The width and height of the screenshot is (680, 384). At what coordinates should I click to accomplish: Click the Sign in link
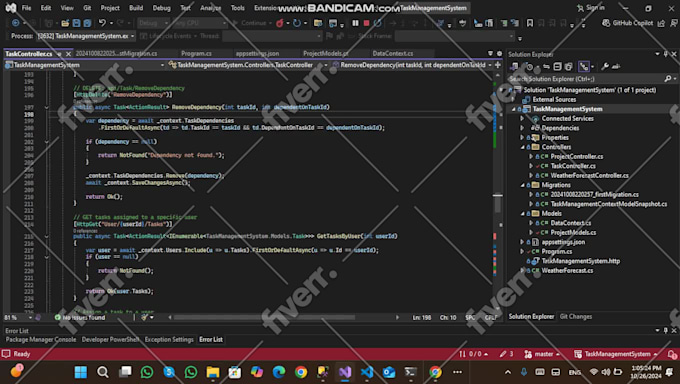pyautogui.click(x=591, y=8)
